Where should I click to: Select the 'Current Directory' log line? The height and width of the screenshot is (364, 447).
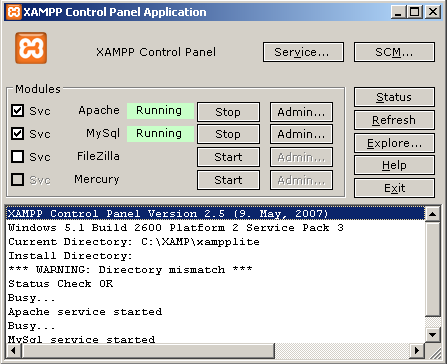point(216,242)
